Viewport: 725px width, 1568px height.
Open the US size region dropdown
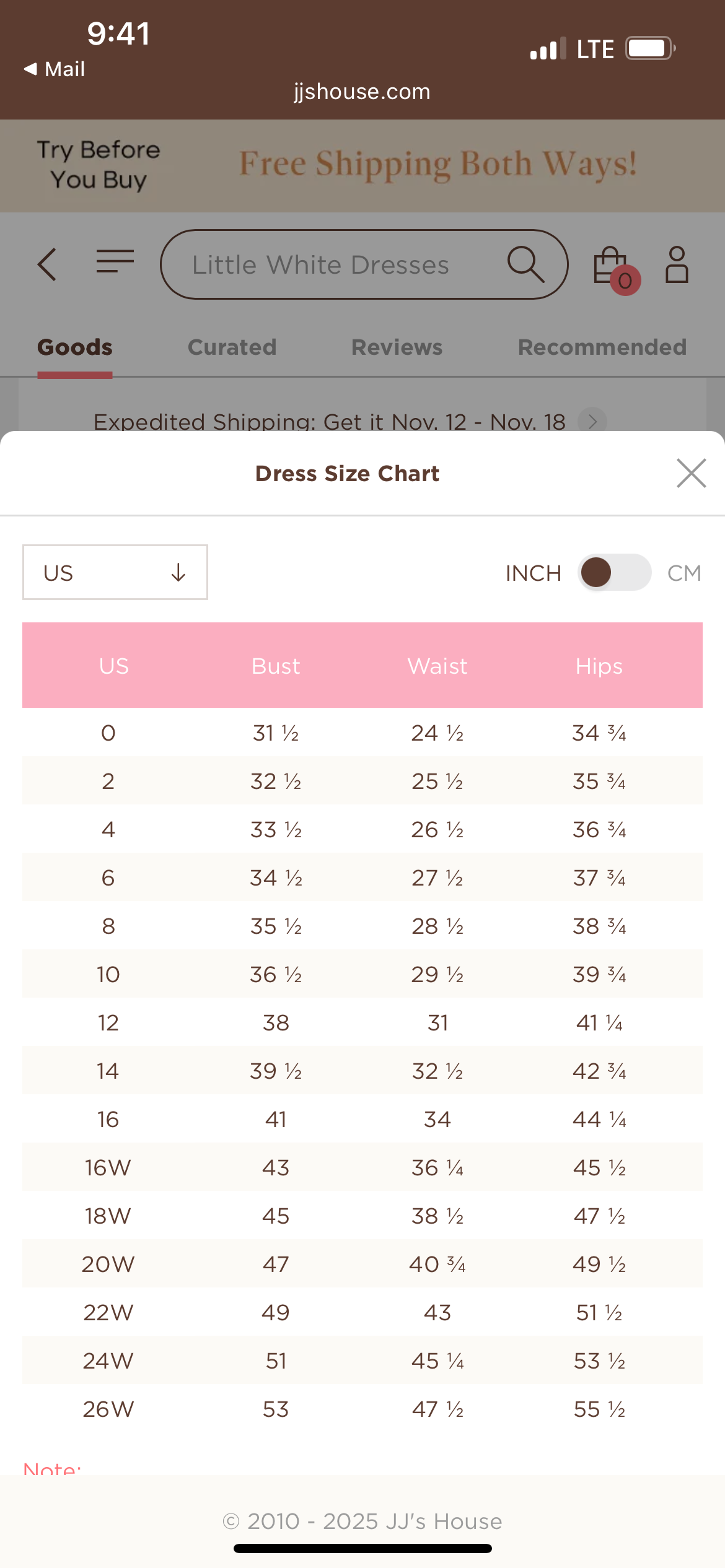coord(114,572)
